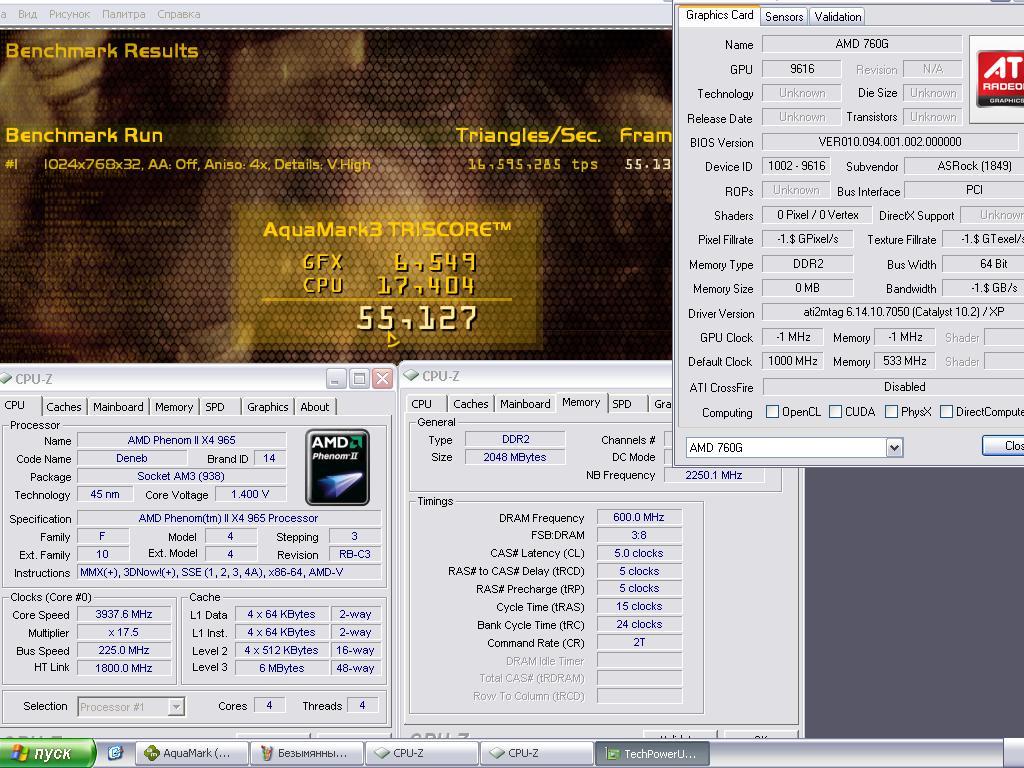1024x768 pixels.
Task: Open the AMD 760G GPU selection dropdown
Action: point(894,447)
